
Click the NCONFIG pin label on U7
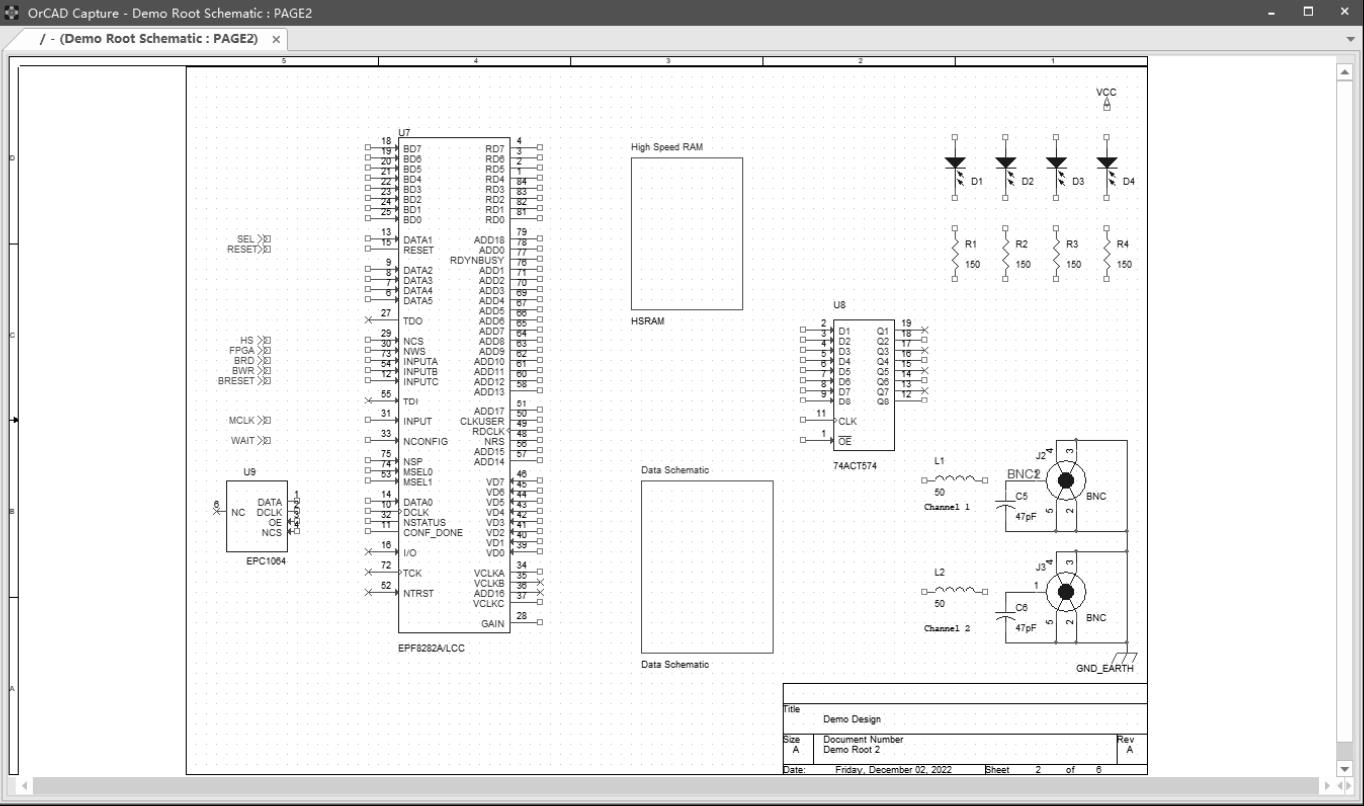coord(425,441)
